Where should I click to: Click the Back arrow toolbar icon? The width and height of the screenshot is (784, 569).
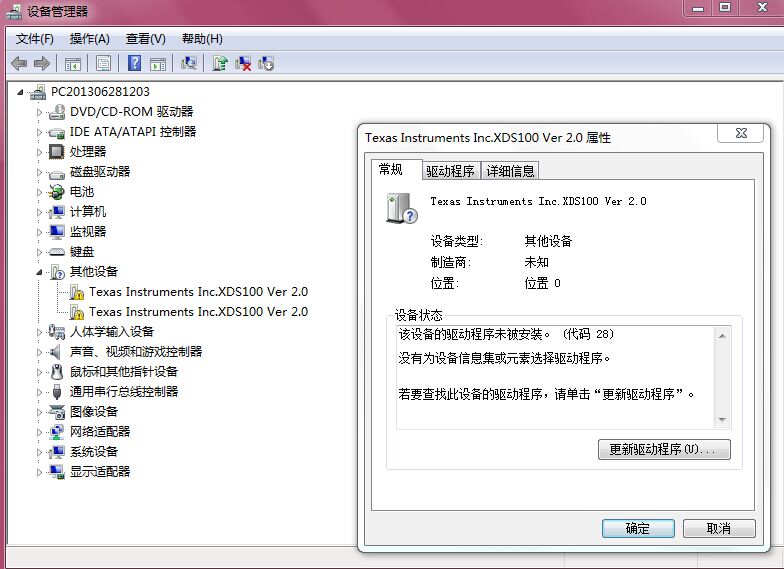point(19,64)
